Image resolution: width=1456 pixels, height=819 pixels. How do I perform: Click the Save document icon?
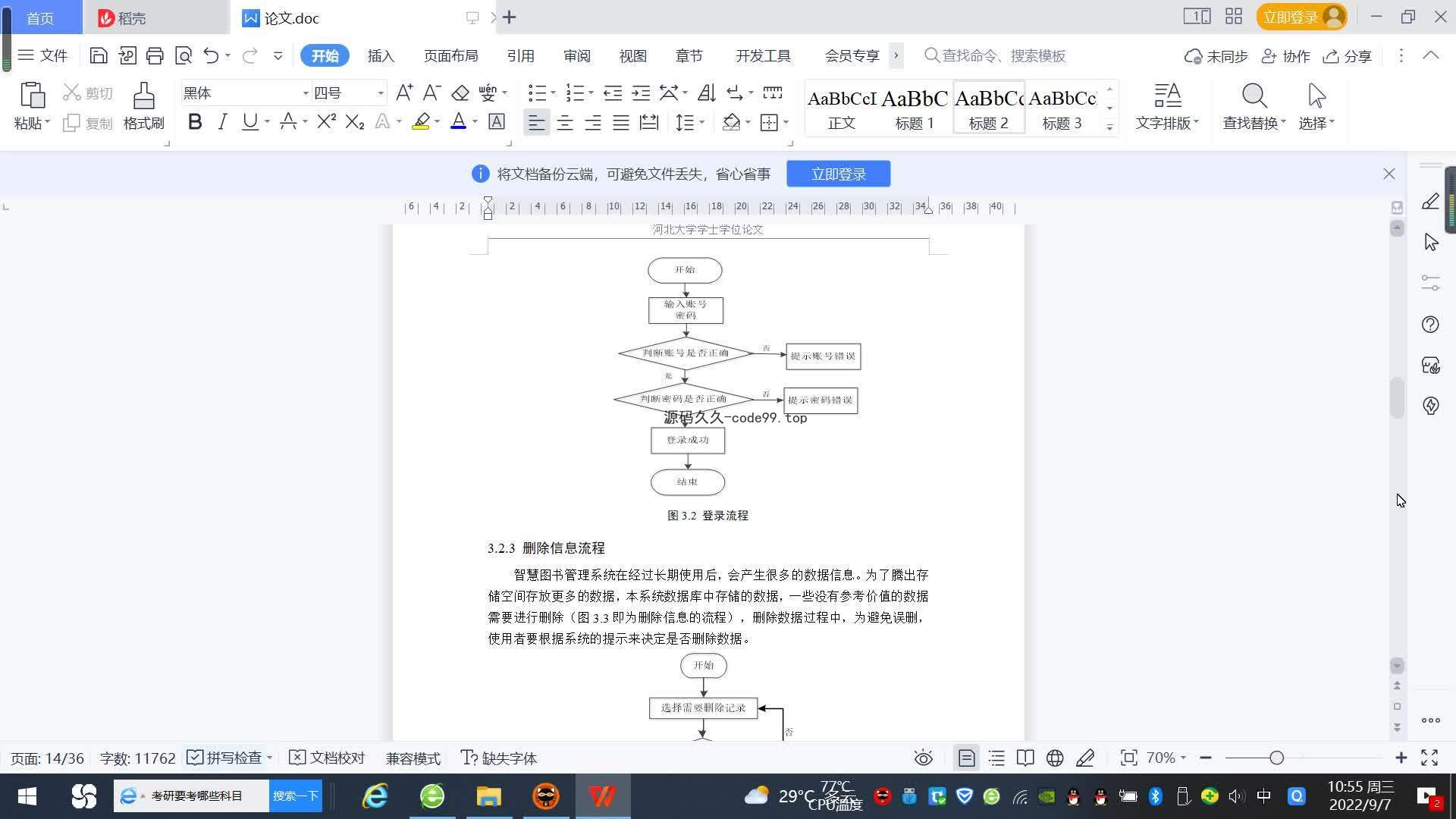[x=98, y=55]
